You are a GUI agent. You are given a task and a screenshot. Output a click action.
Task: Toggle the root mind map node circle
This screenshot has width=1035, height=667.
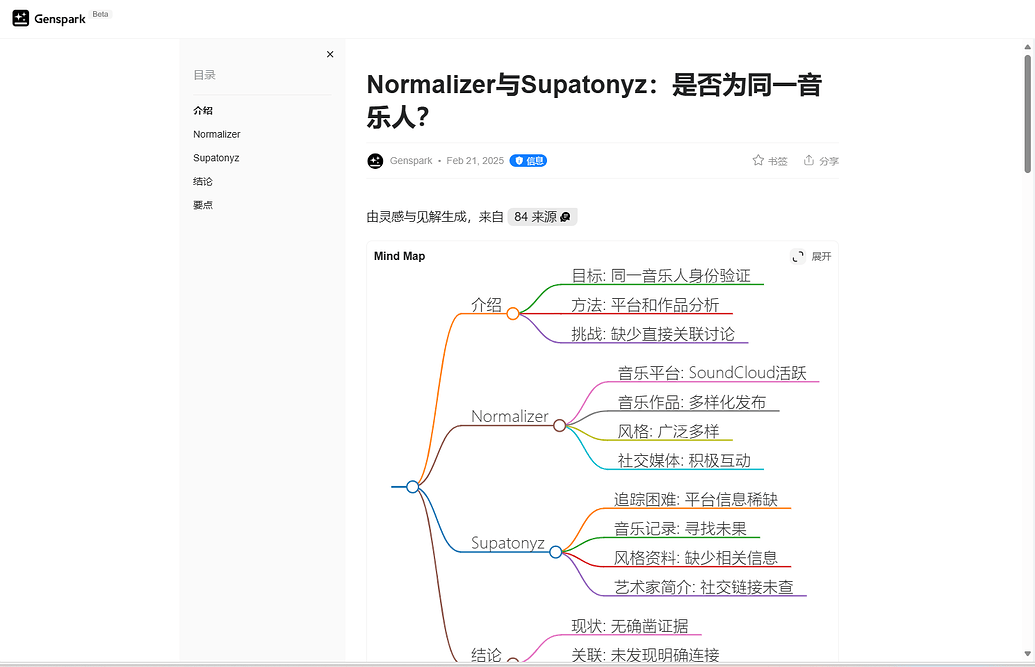pos(413,487)
